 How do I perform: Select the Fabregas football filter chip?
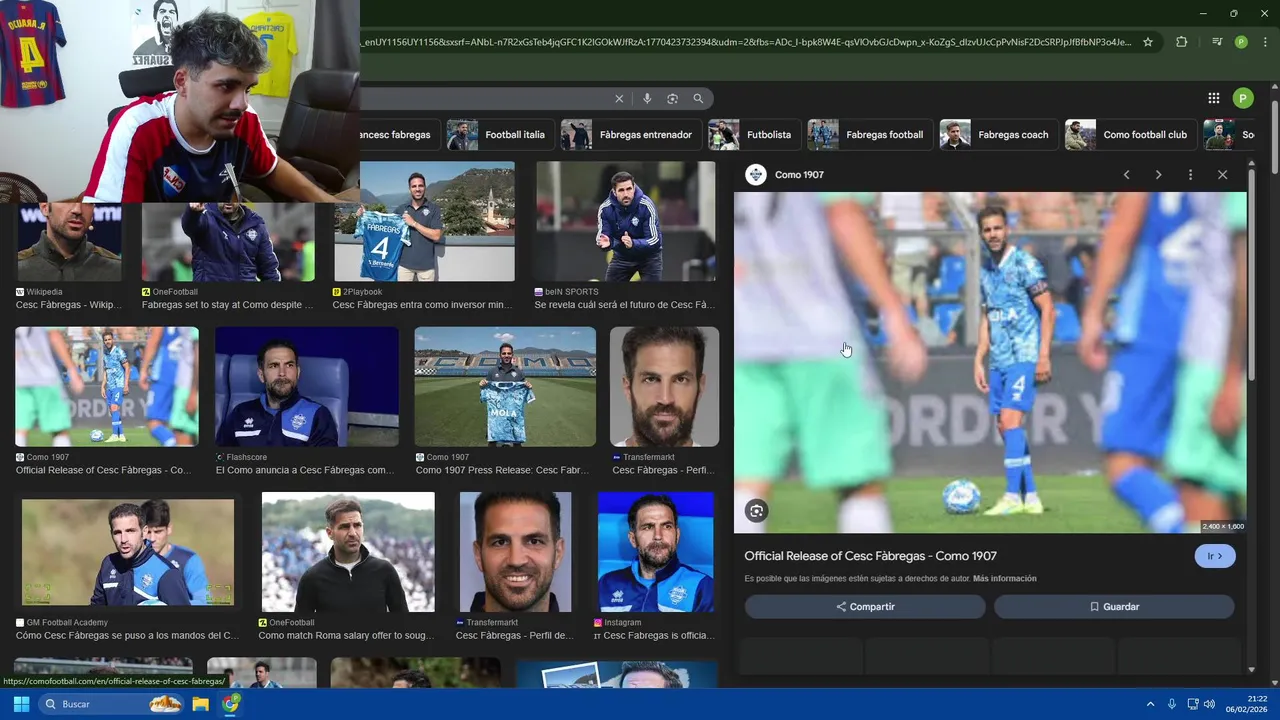point(870,135)
